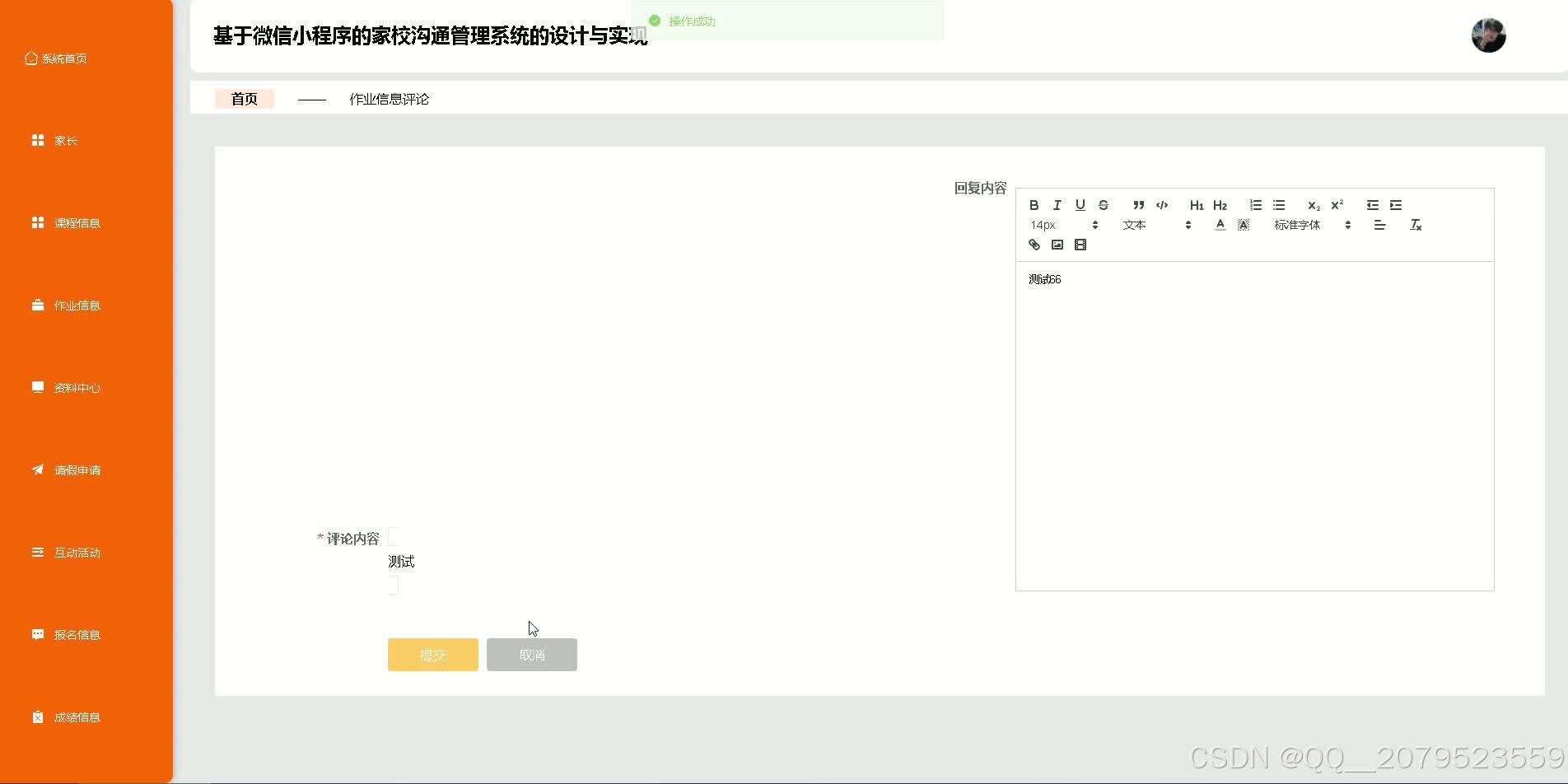
Task: Toggle italic formatting in reply editor
Action: coord(1057,205)
